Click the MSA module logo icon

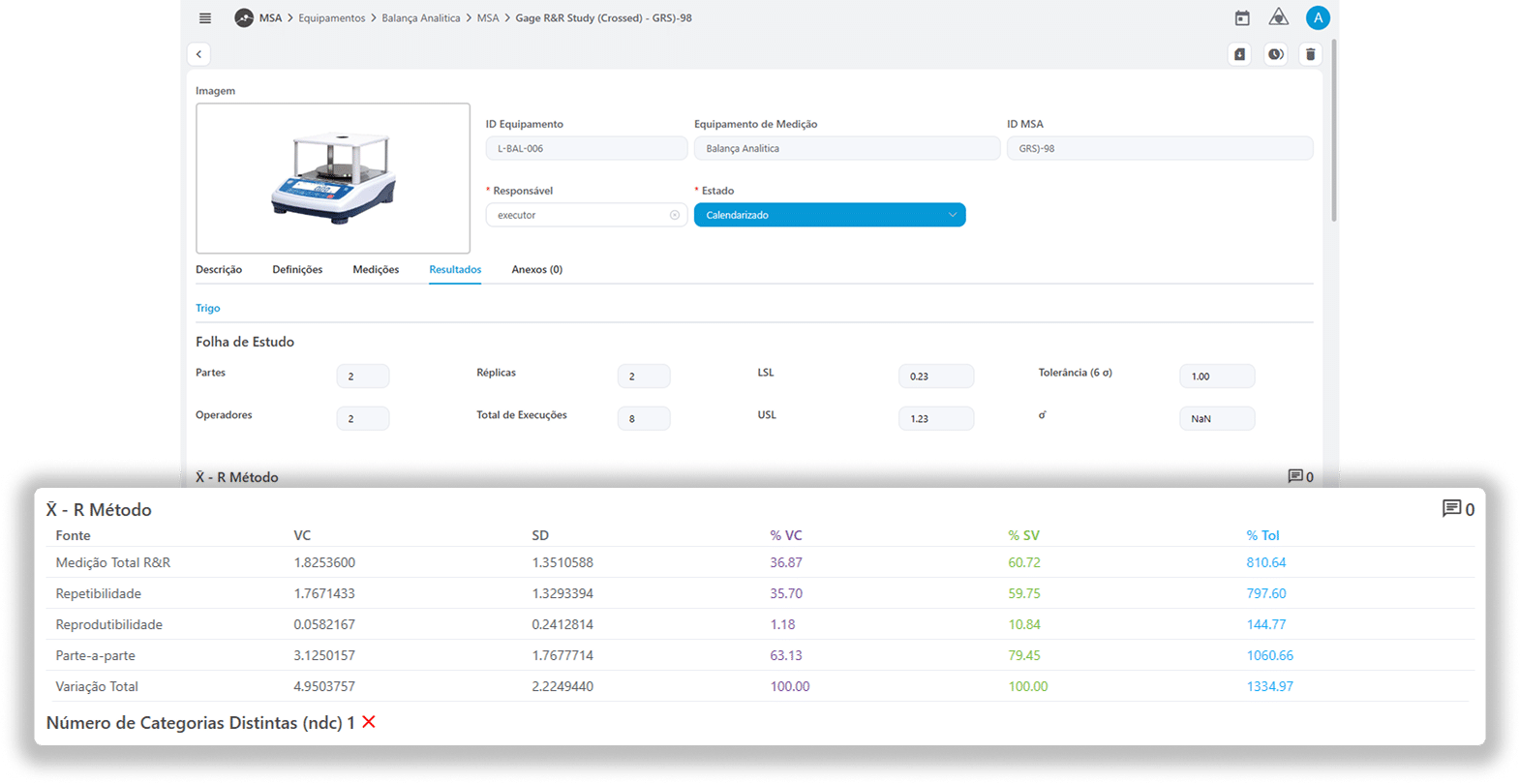[x=244, y=18]
